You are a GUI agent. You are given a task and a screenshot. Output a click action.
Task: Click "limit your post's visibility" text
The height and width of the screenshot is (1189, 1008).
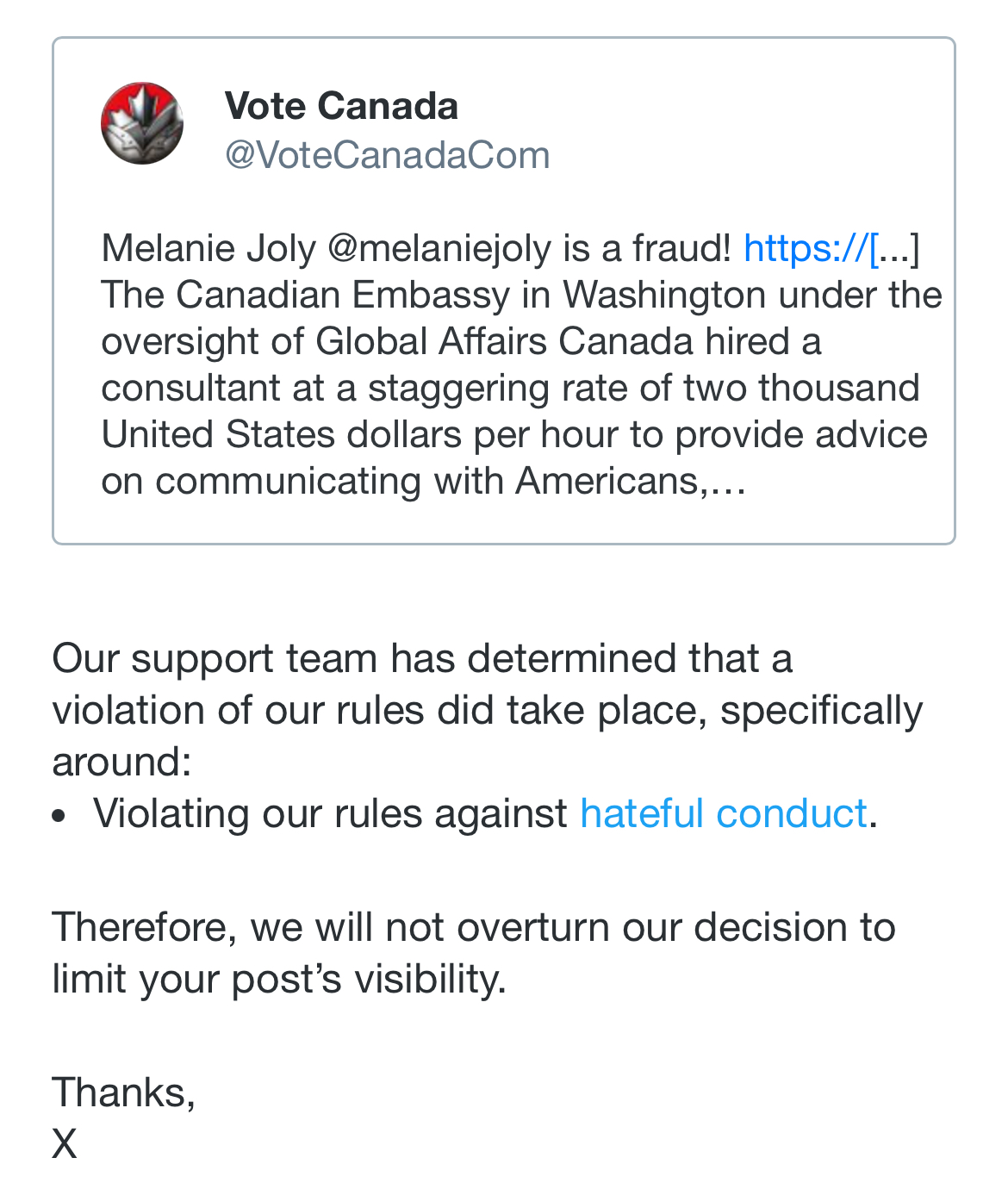278,980
